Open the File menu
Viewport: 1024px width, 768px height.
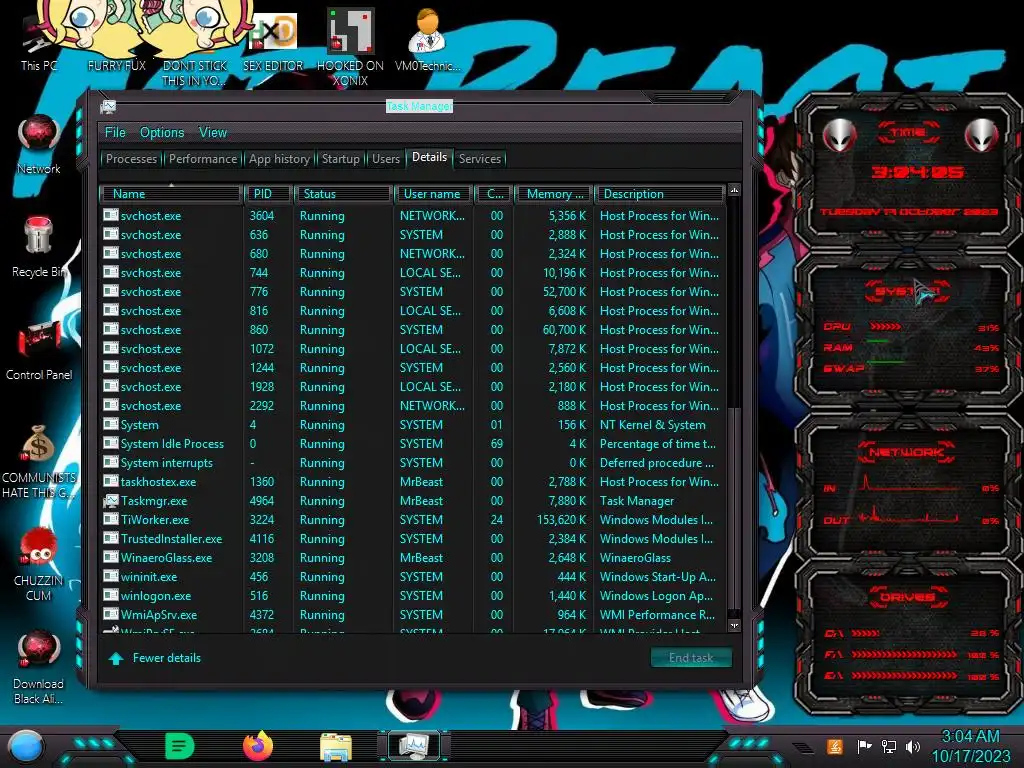point(115,133)
